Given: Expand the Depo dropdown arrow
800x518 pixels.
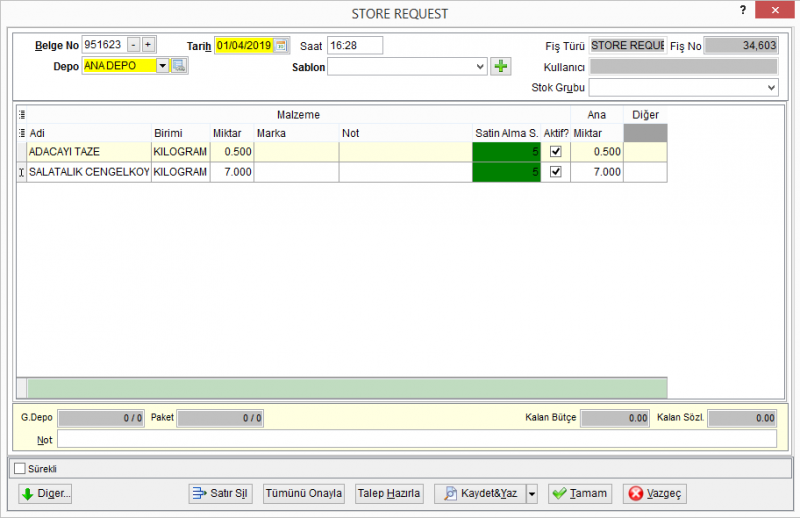Looking at the screenshot, I should 162,66.
